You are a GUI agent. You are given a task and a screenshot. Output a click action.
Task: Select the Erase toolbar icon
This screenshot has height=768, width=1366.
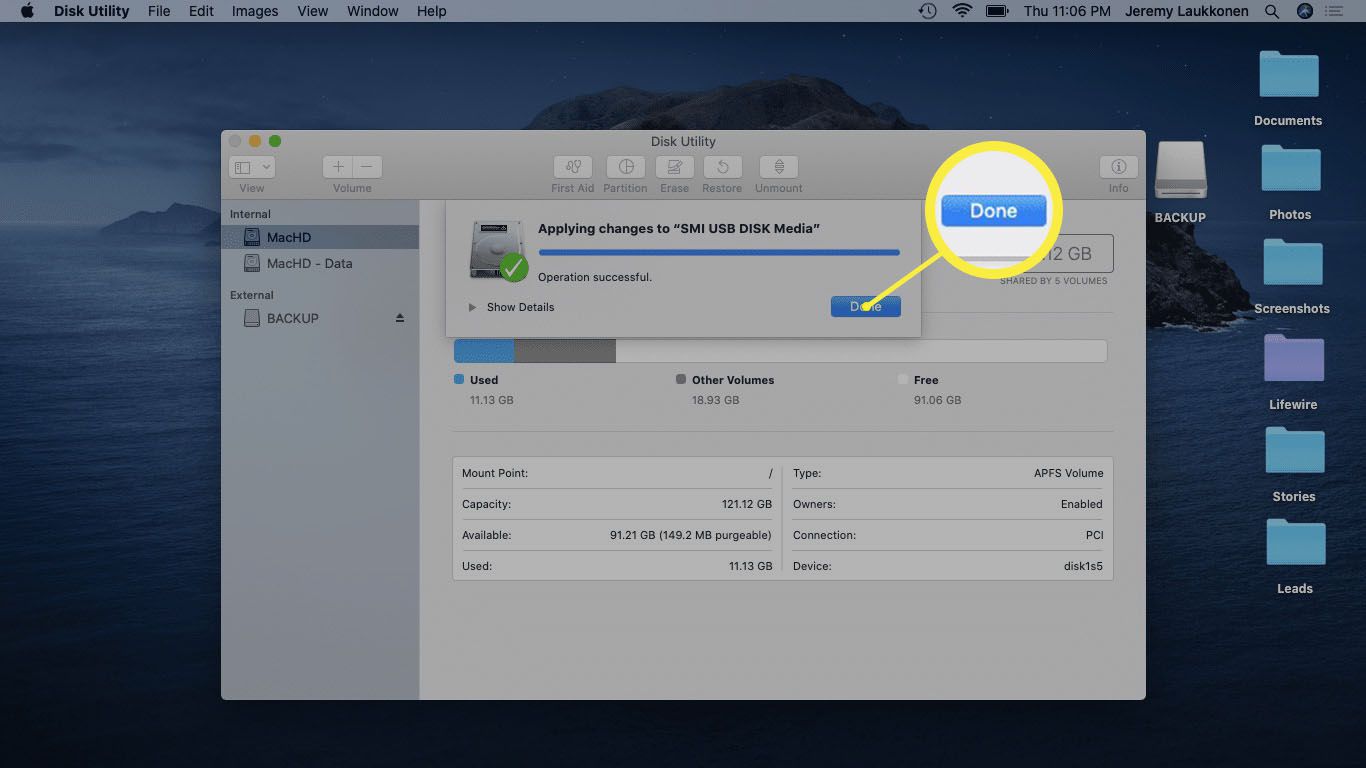[x=674, y=167]
